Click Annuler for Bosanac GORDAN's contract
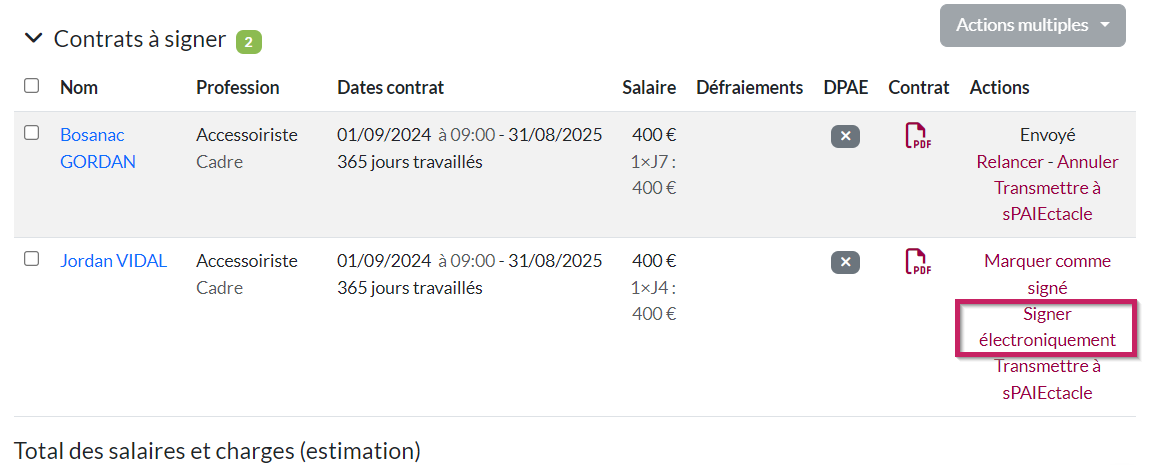 point(1088,161)
